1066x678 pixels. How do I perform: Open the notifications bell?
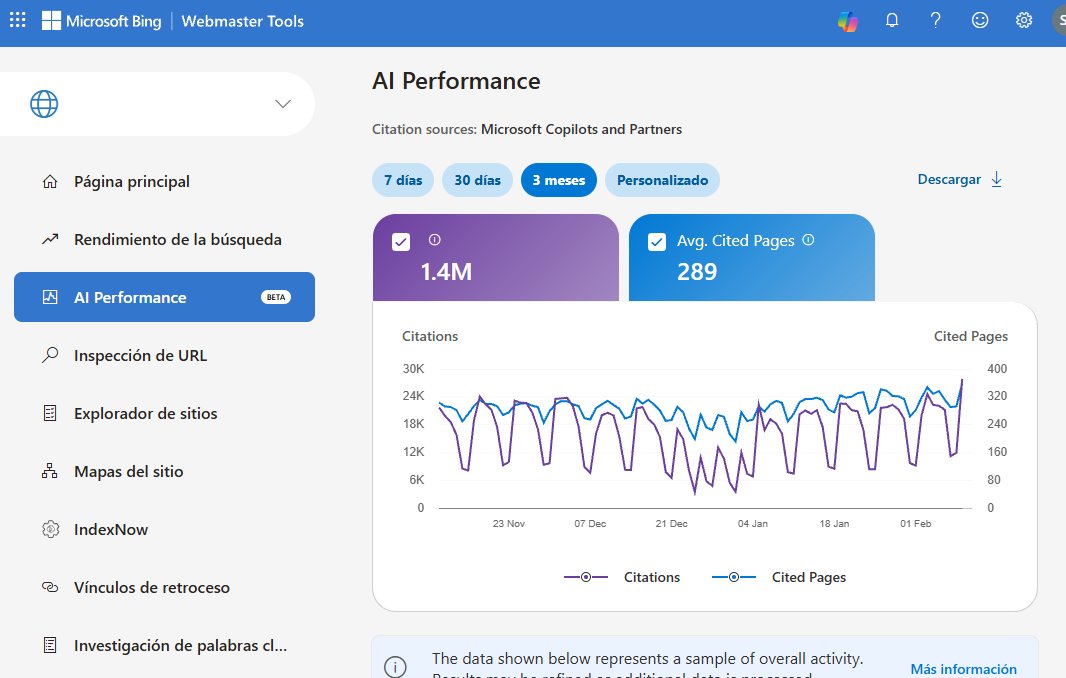(891, 20)
